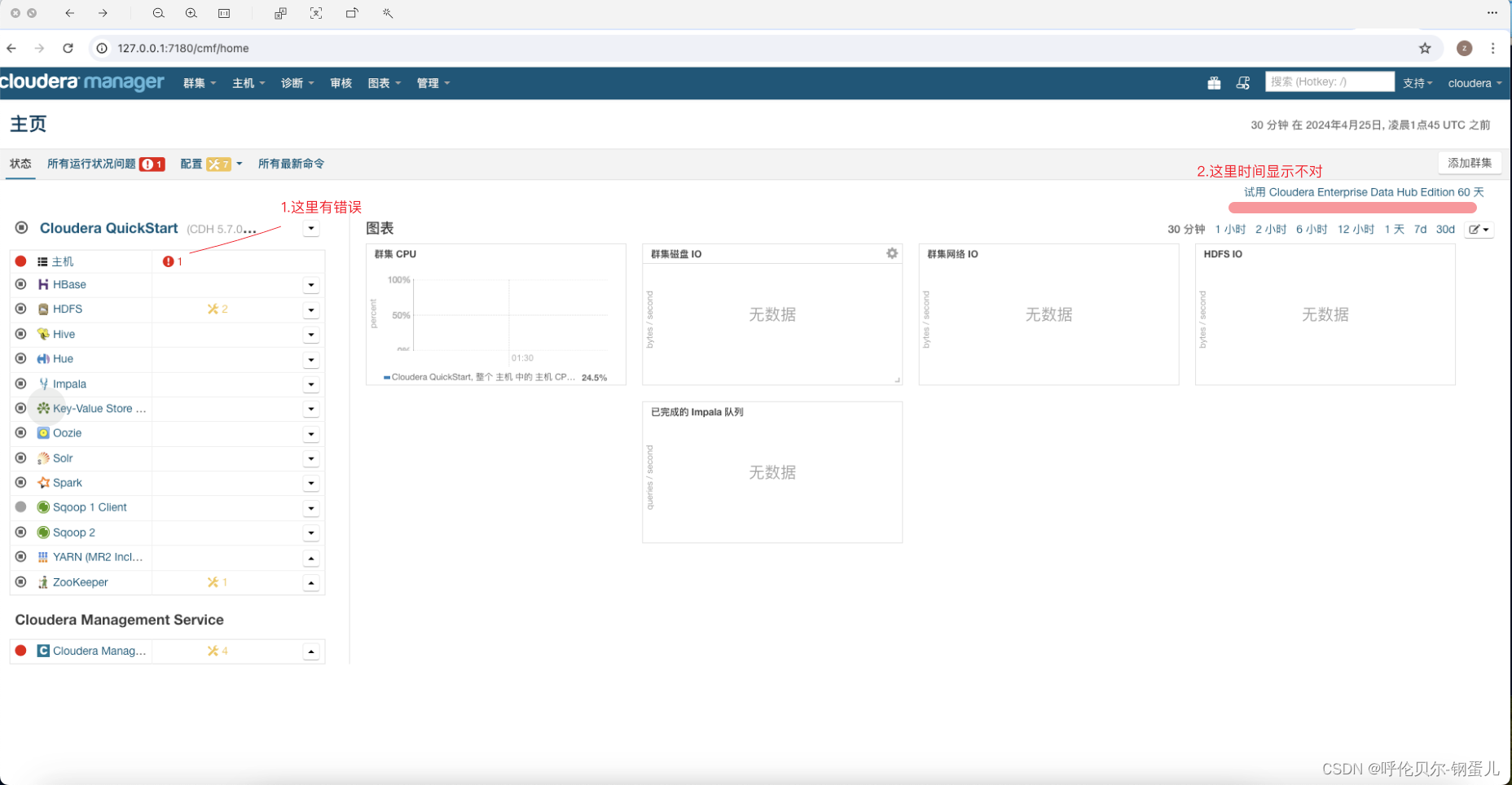This screenshot has height=785, width=1512.
Task: Open the Hive actions dropdown
Action: coord(311,335)
